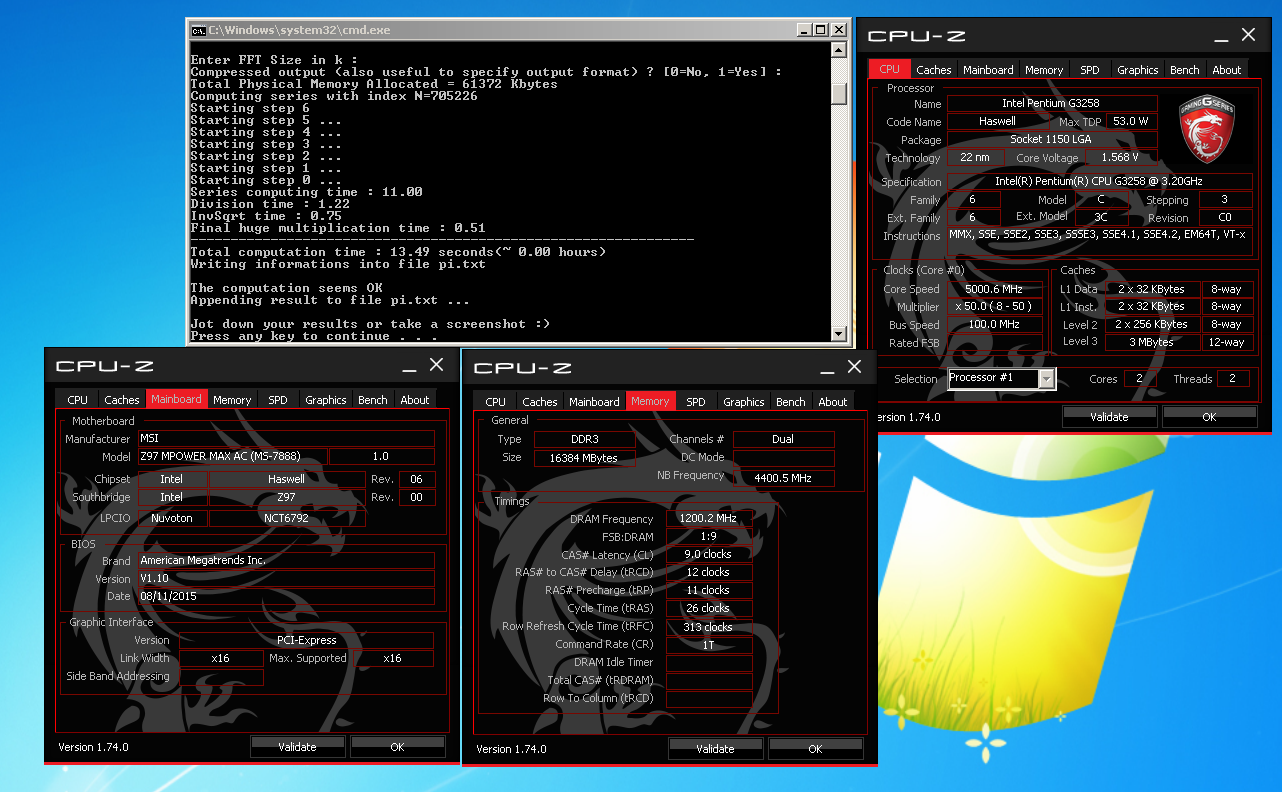Click the Total computation time line in cmd
Viewport: 1282px width, 792px height.
tap(398, 252)
